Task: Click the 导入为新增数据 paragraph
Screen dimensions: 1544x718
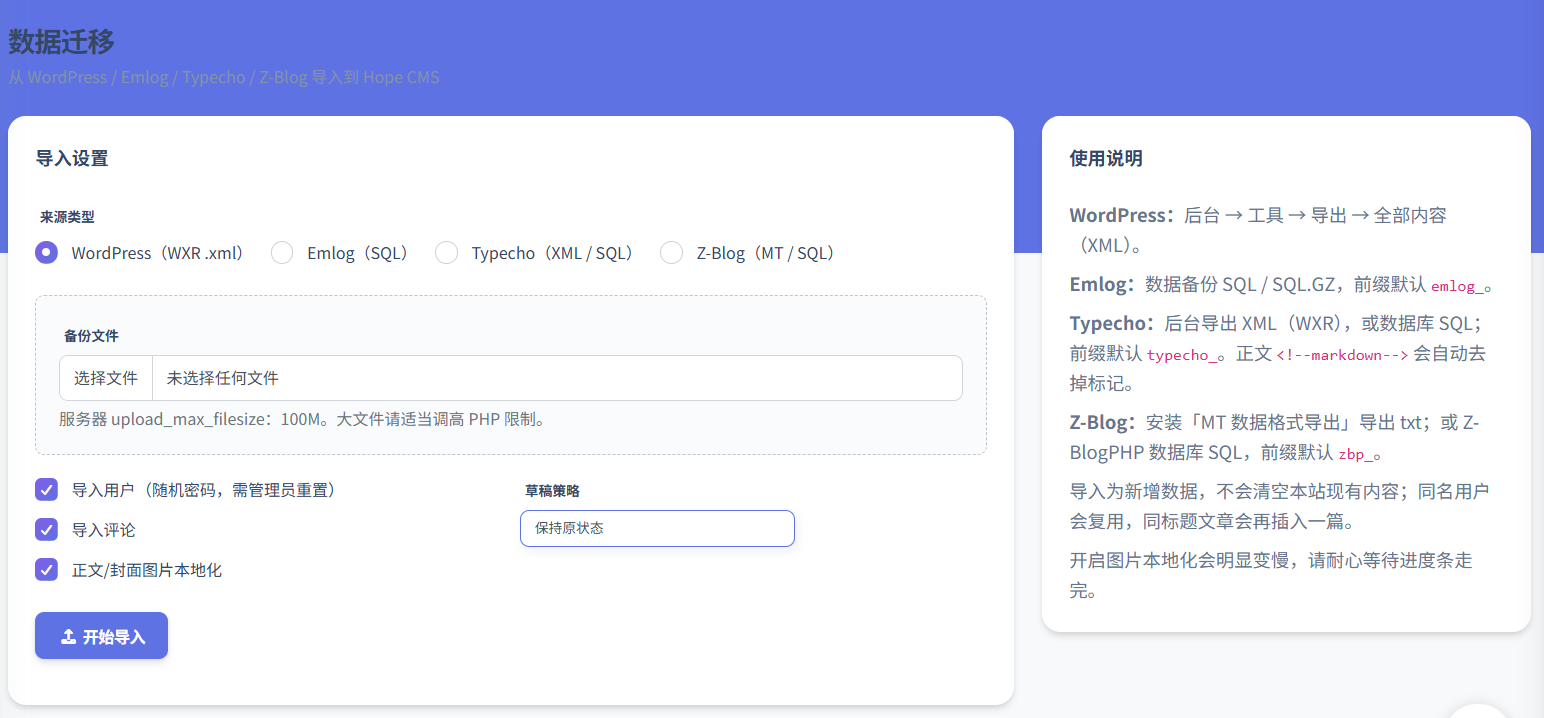Action: click(1279, 506)
